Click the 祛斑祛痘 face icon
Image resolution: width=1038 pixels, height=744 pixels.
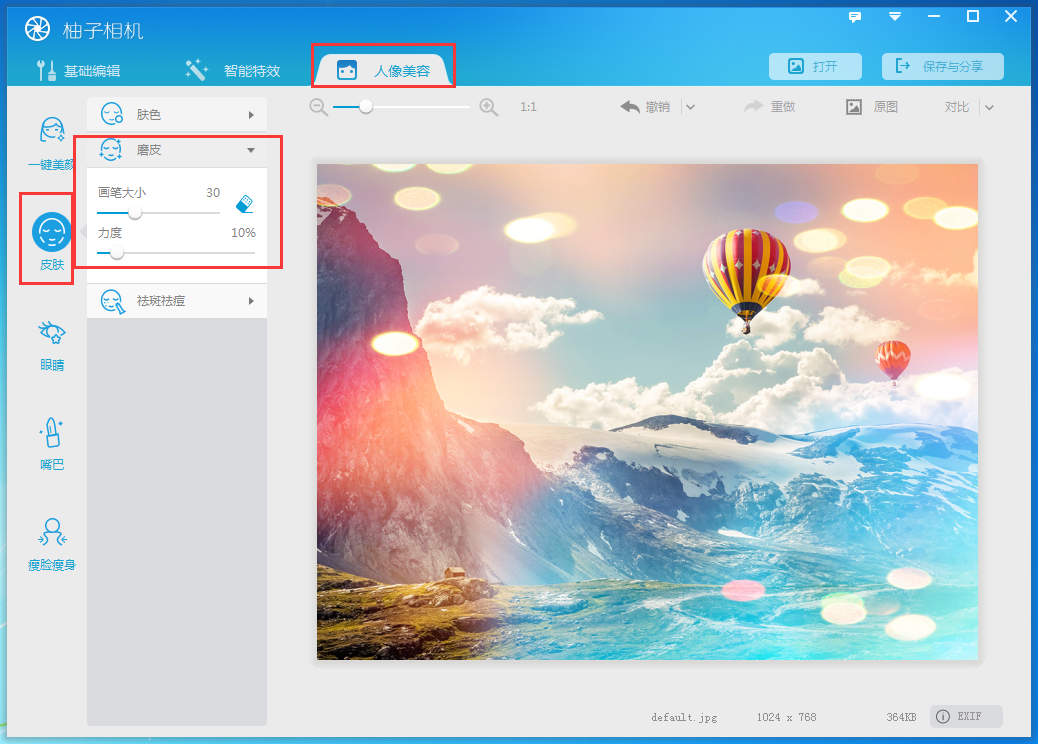pos(113,301)
